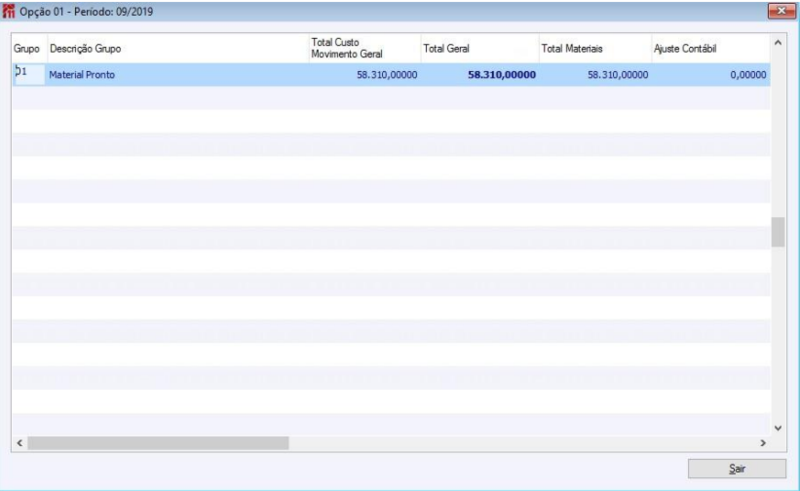The height and width of the screenshot is (491, 800).
Task: Click the Total Materiais column header
Action: click(595, 48)
